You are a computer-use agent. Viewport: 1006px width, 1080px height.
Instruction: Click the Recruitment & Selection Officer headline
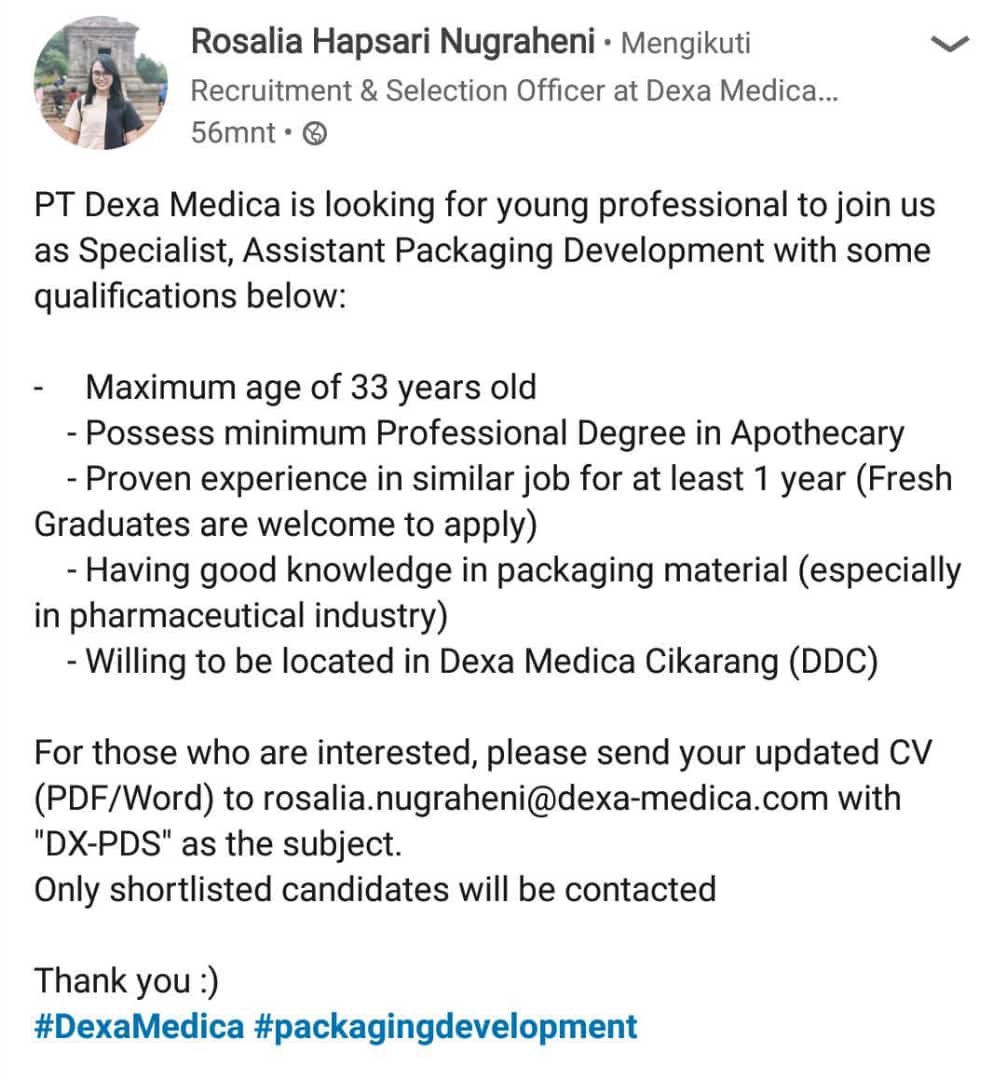(x=513, y=91)
